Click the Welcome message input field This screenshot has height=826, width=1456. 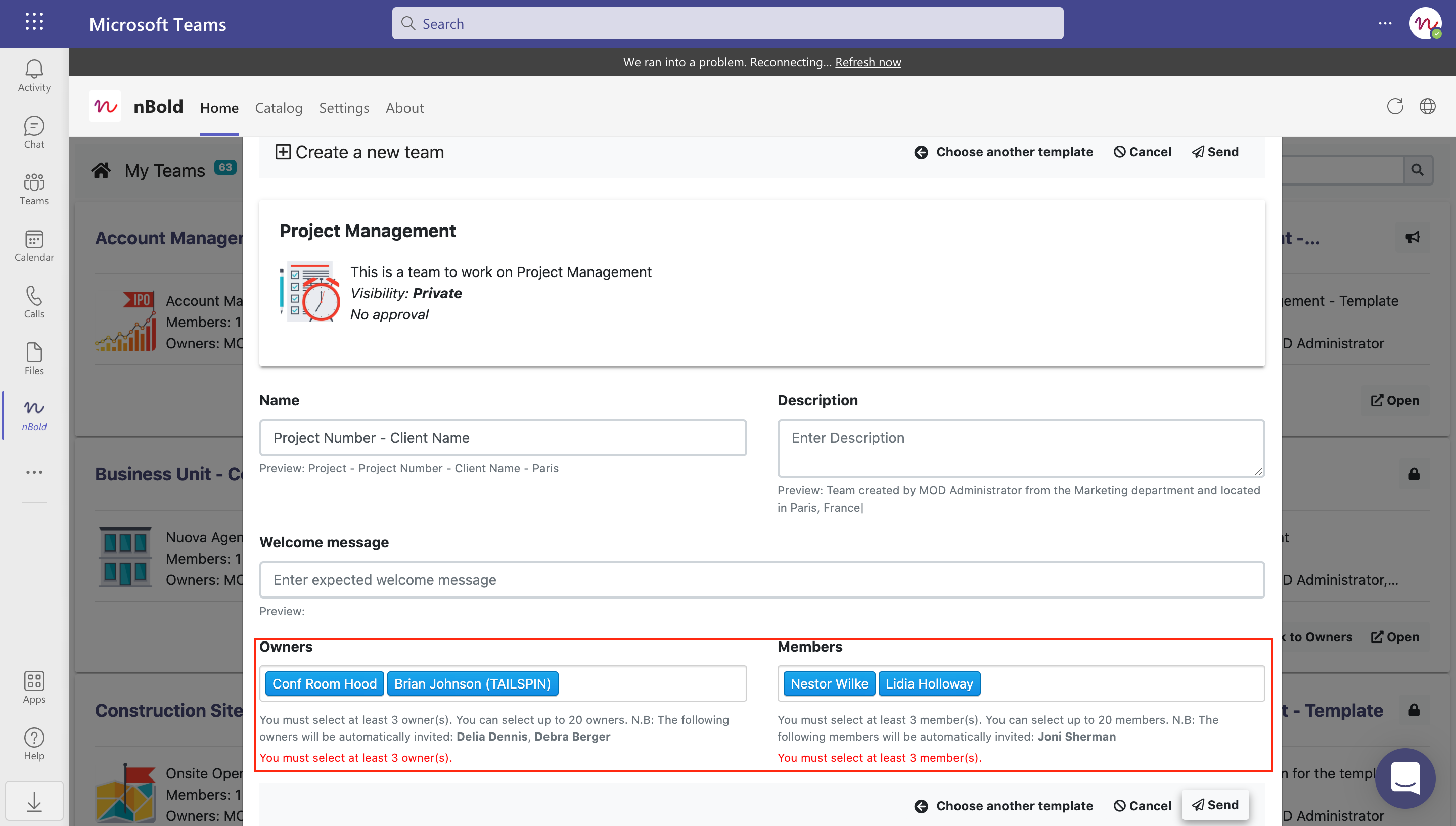[762, 580]
